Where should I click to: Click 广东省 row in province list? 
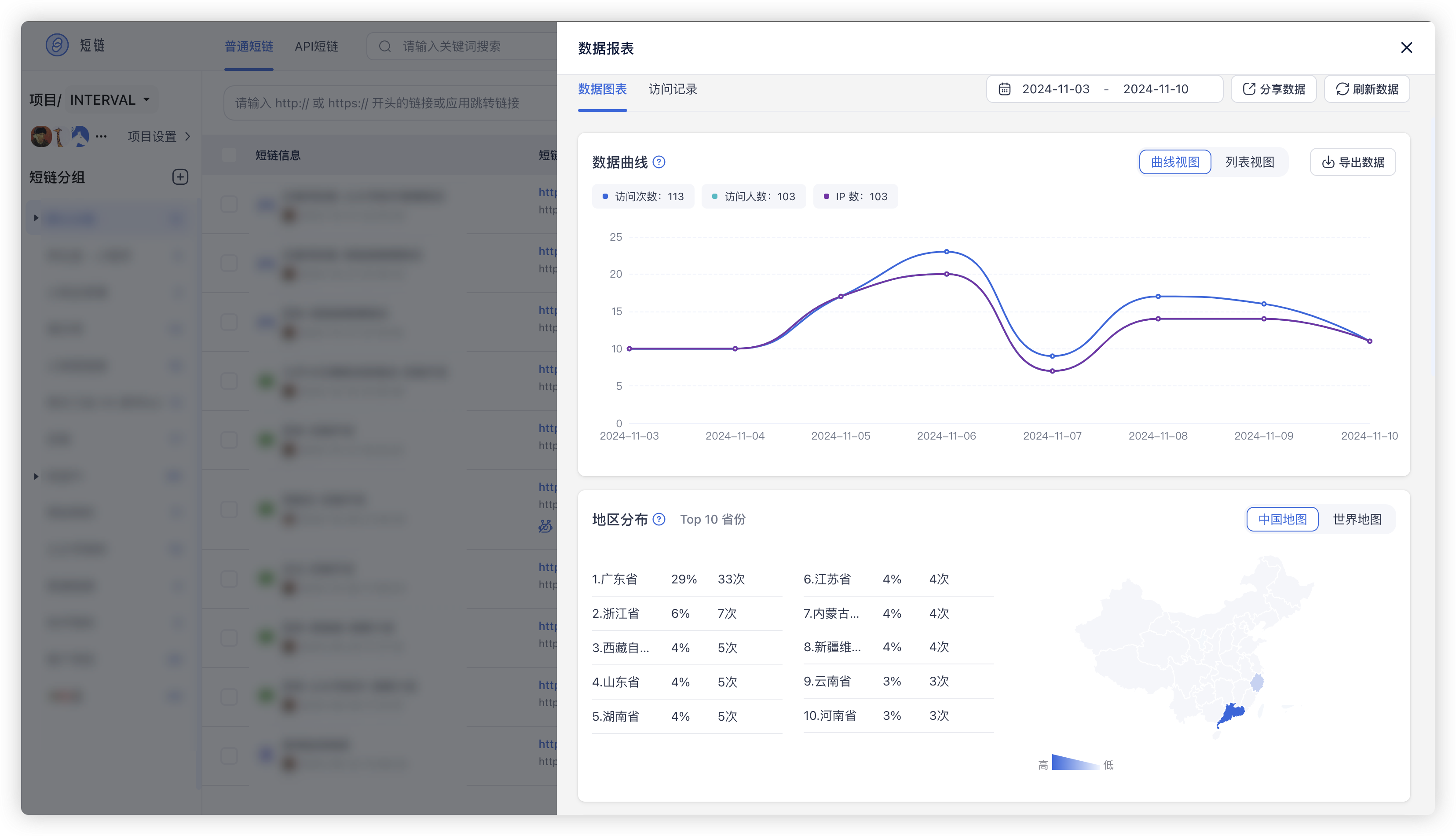(687, 579)
